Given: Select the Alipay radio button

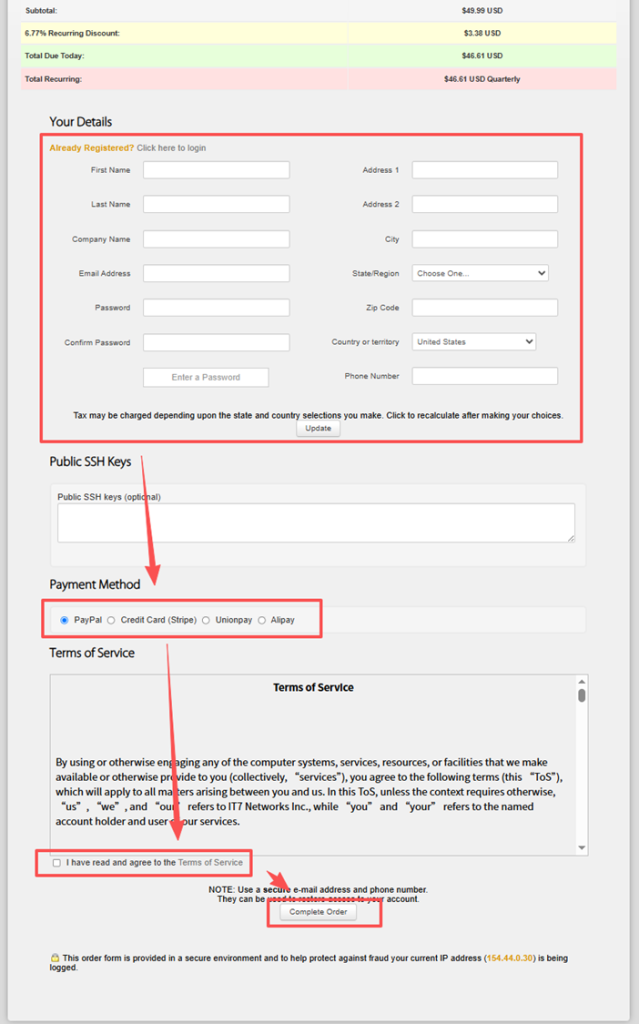Looking at the screenshot, I should coord(262,620).
